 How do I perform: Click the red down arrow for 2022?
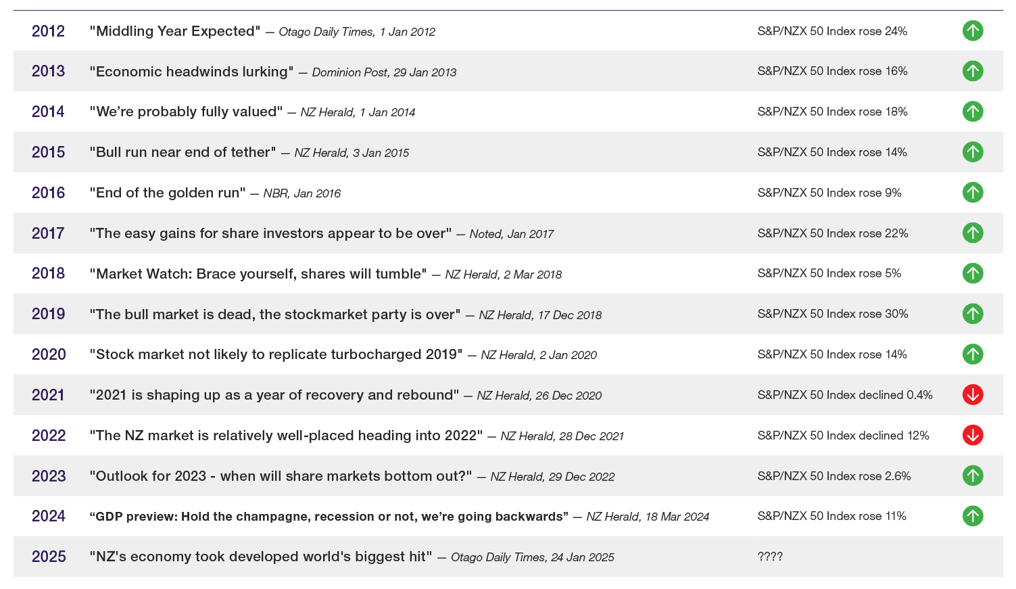pyautogui.click(x=972, y=435)
